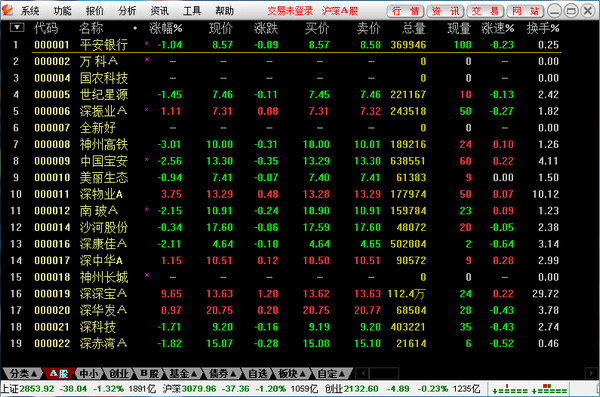Open the 分析 menu
The width and height of the screenshot is (600, 397).
pos(127,11)
